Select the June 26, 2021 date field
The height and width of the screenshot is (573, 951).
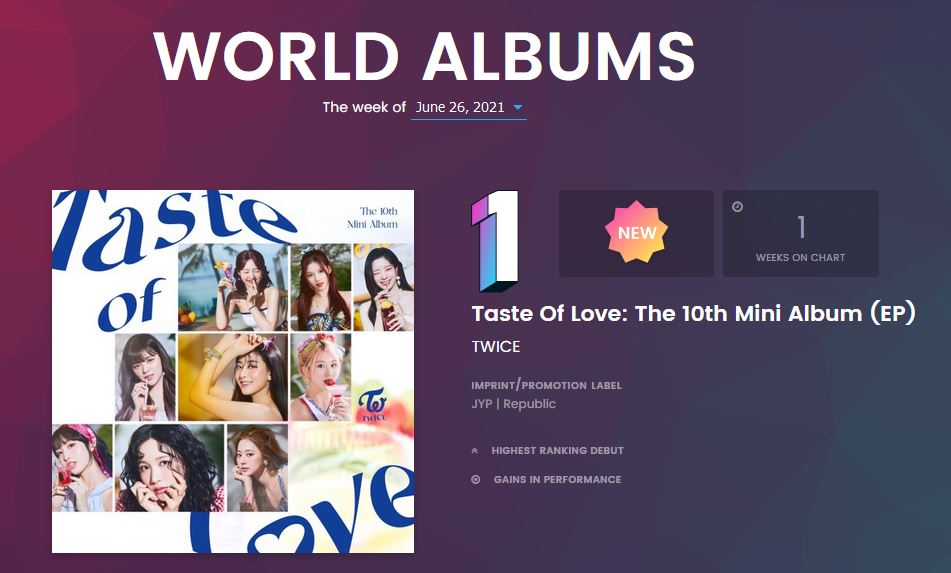tap(468, 107)
